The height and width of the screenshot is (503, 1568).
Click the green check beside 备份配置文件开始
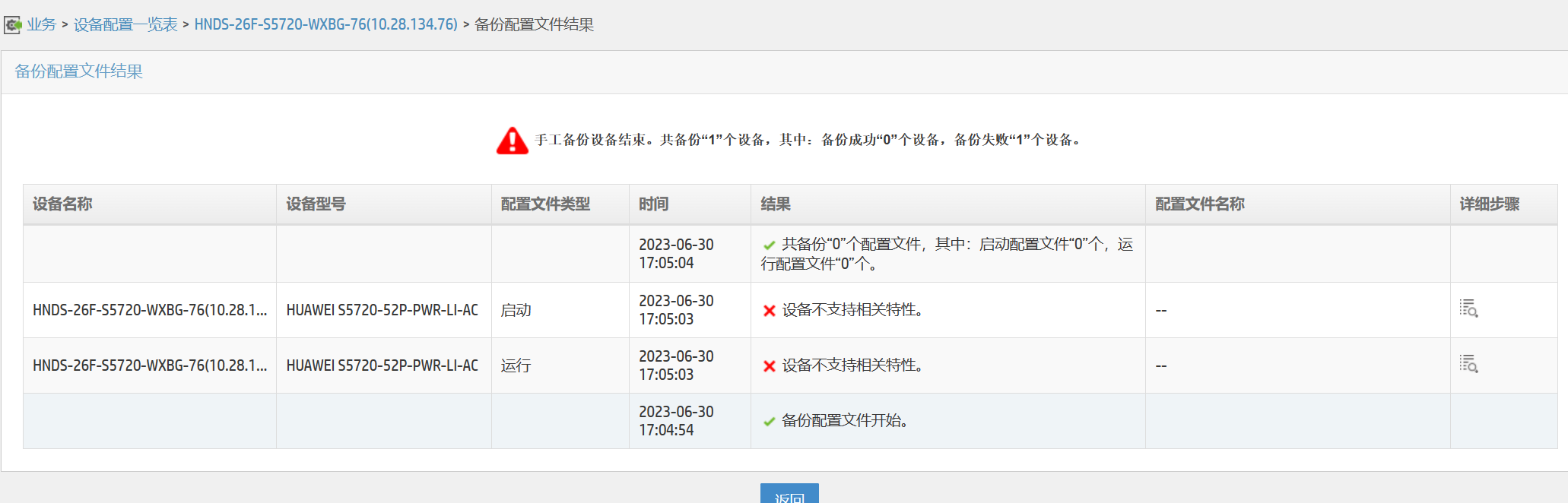tap(769, 422)
